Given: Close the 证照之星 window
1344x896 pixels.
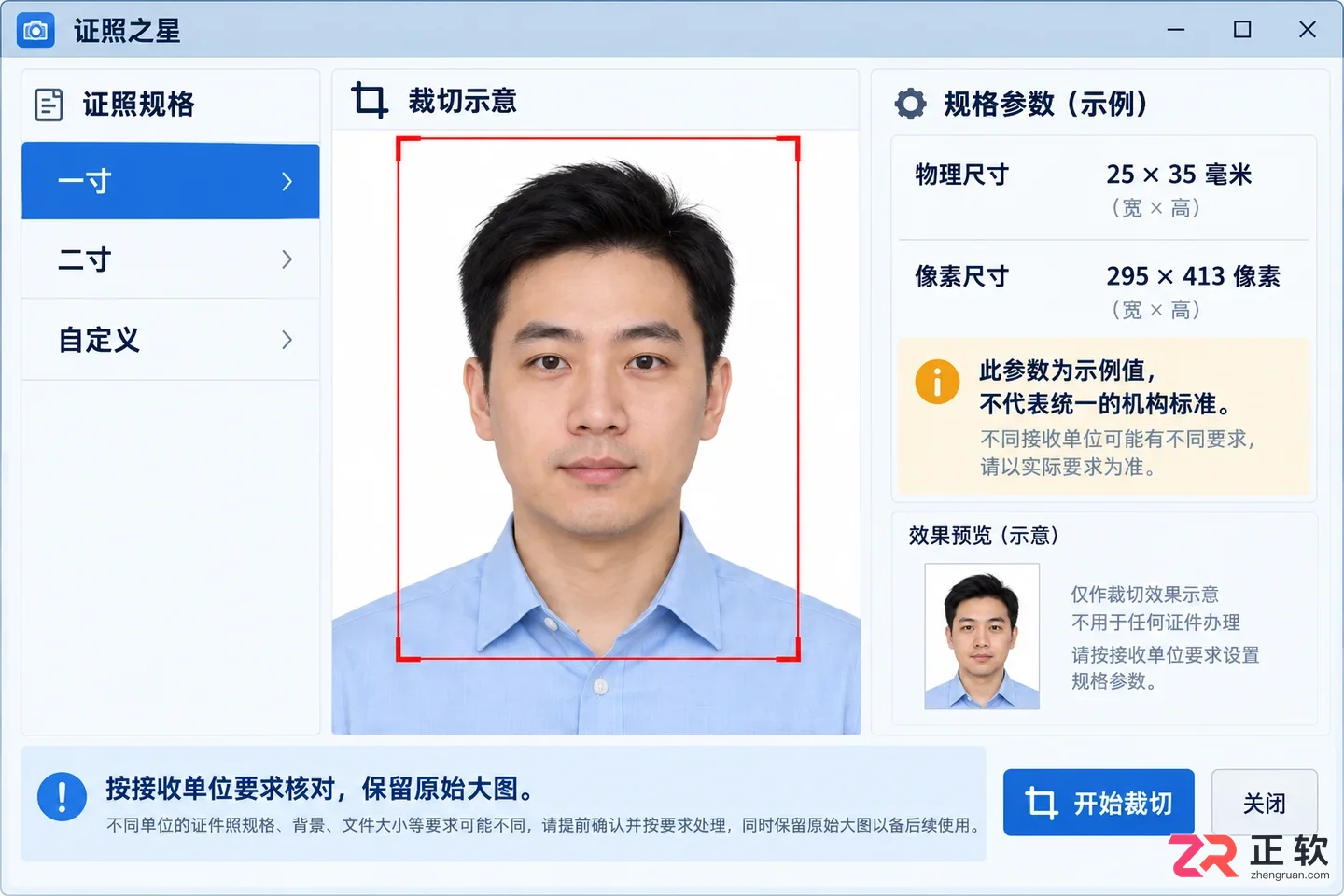Looking at the screenshot, I should tap(1308, 30).
